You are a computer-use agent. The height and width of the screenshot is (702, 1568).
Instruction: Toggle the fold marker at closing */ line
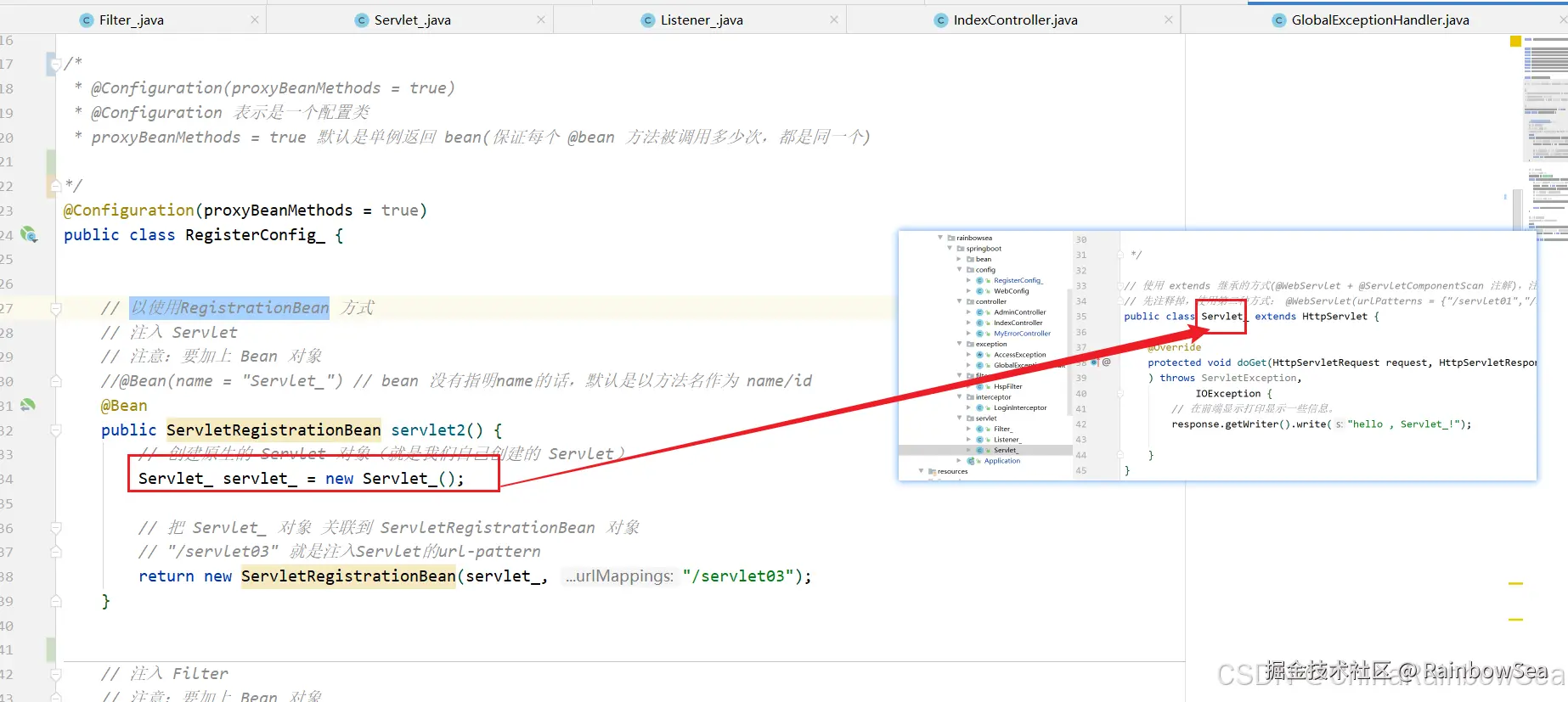tap(56, 185)
